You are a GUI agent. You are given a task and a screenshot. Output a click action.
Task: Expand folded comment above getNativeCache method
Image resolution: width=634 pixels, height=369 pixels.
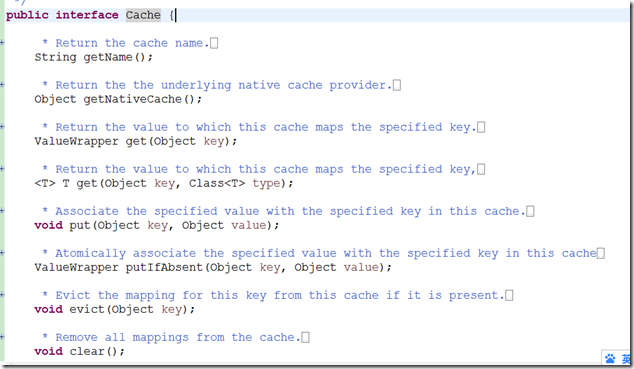point(2,84)
